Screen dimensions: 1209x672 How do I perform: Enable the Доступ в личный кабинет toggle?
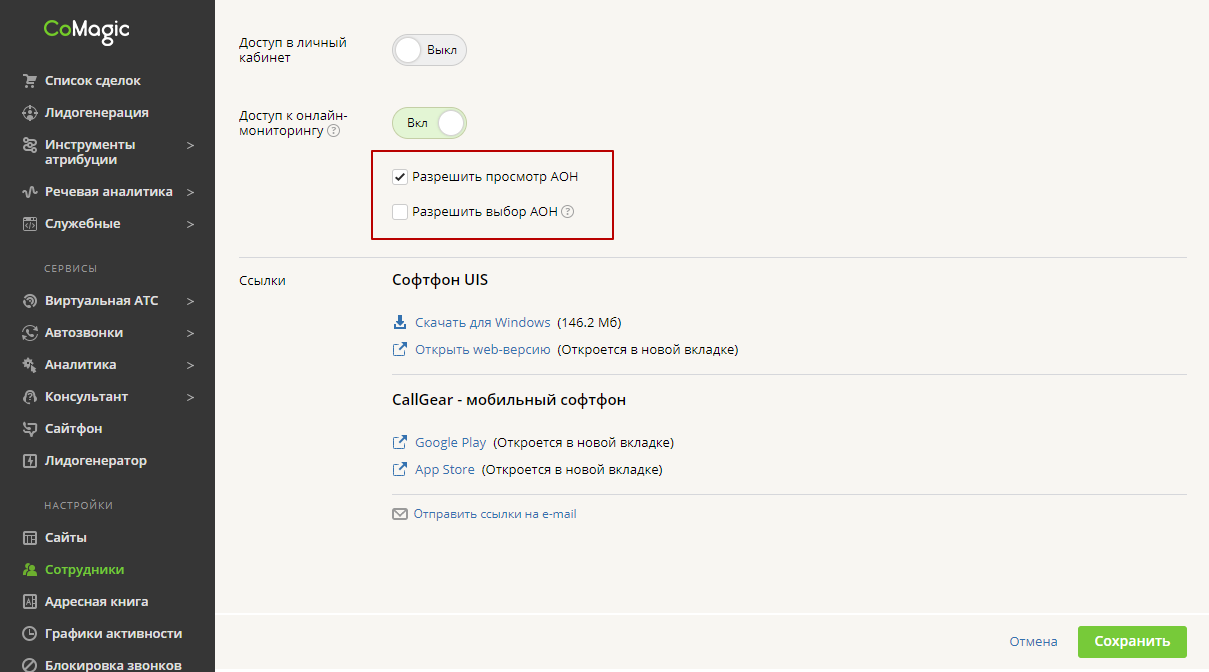coord(429,50)
